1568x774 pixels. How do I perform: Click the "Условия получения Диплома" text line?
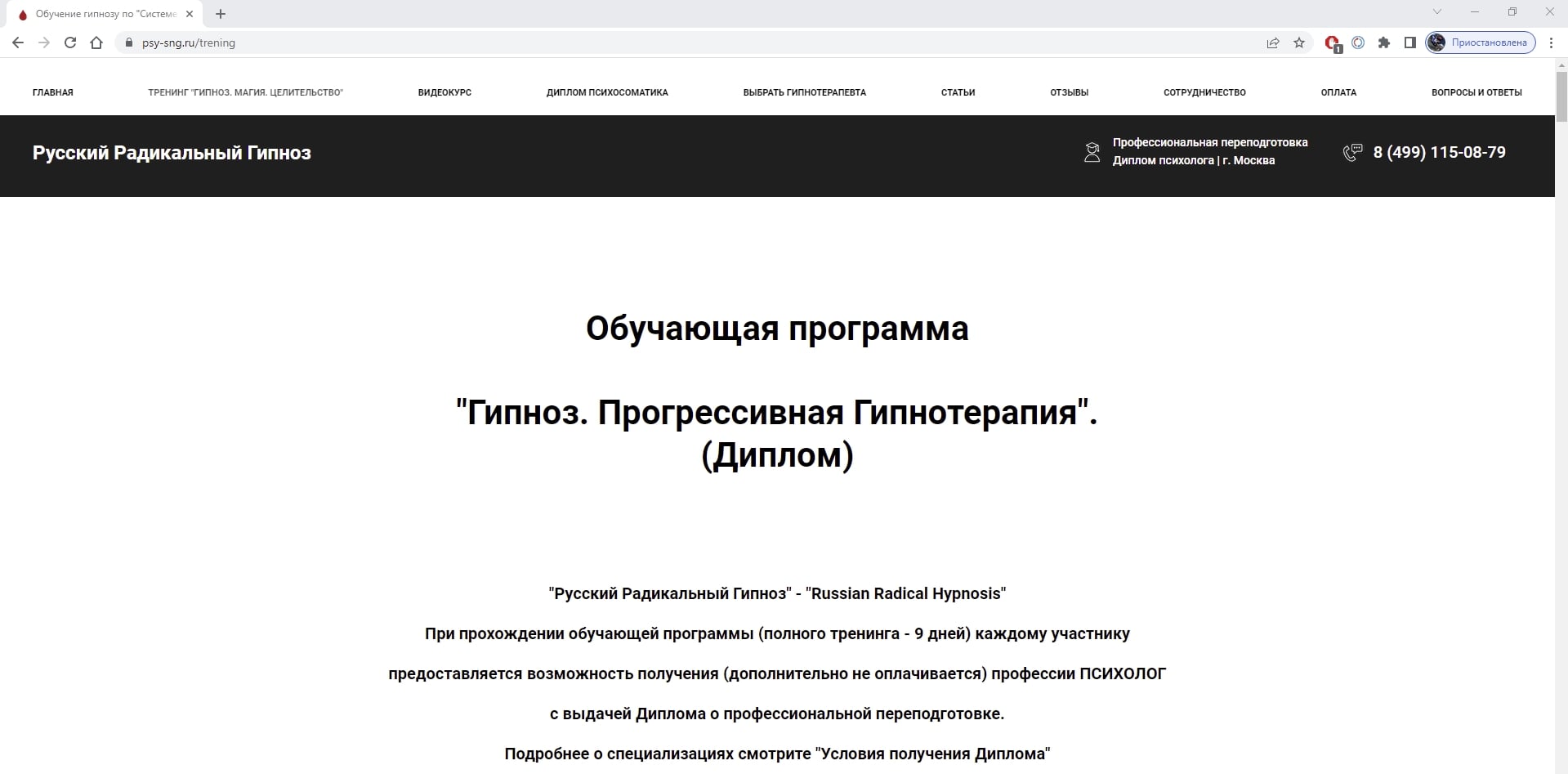(x=777, y=754)
